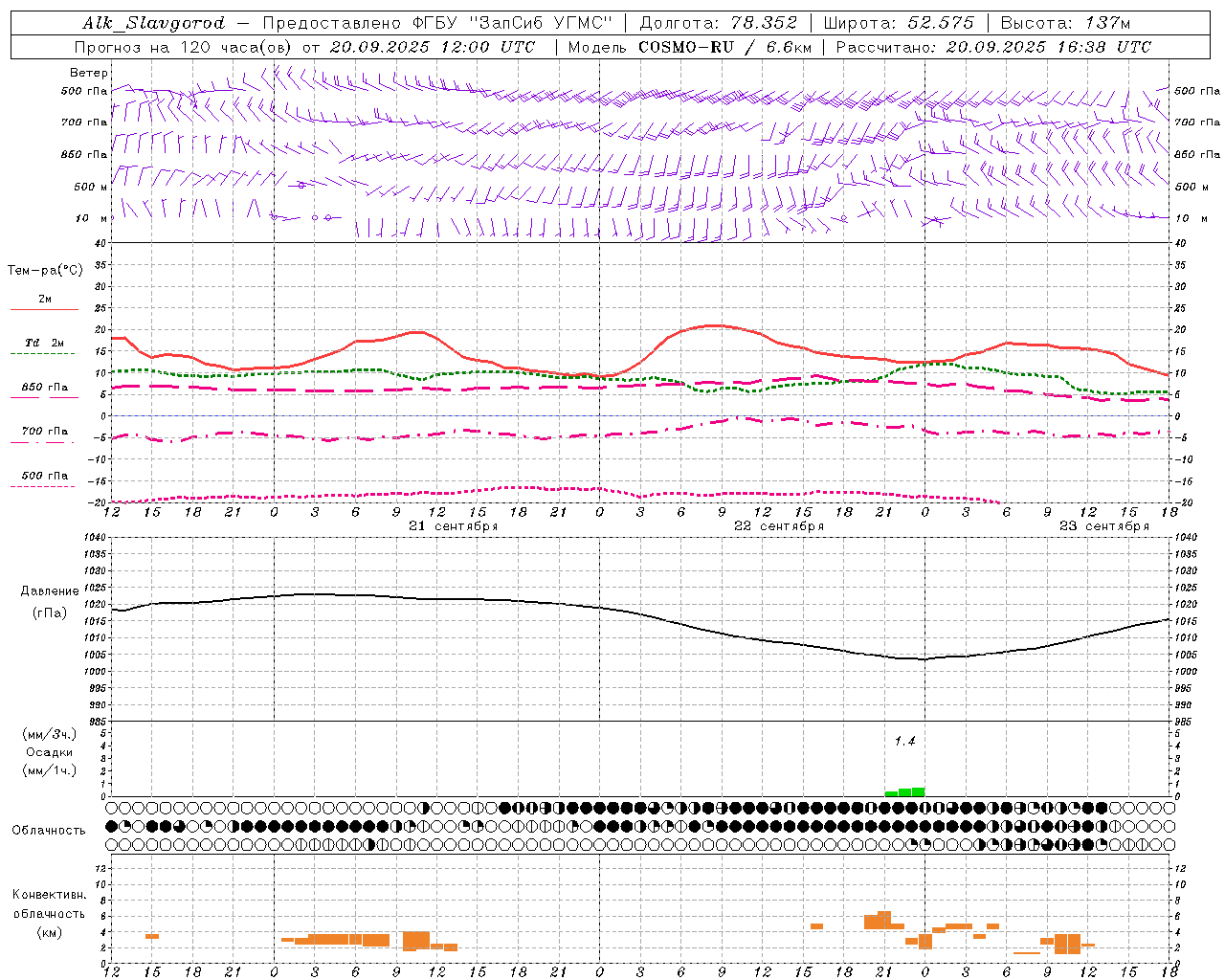Click the Alk_Slavgorod station title

pyautogui.click(x=154, y=23)
